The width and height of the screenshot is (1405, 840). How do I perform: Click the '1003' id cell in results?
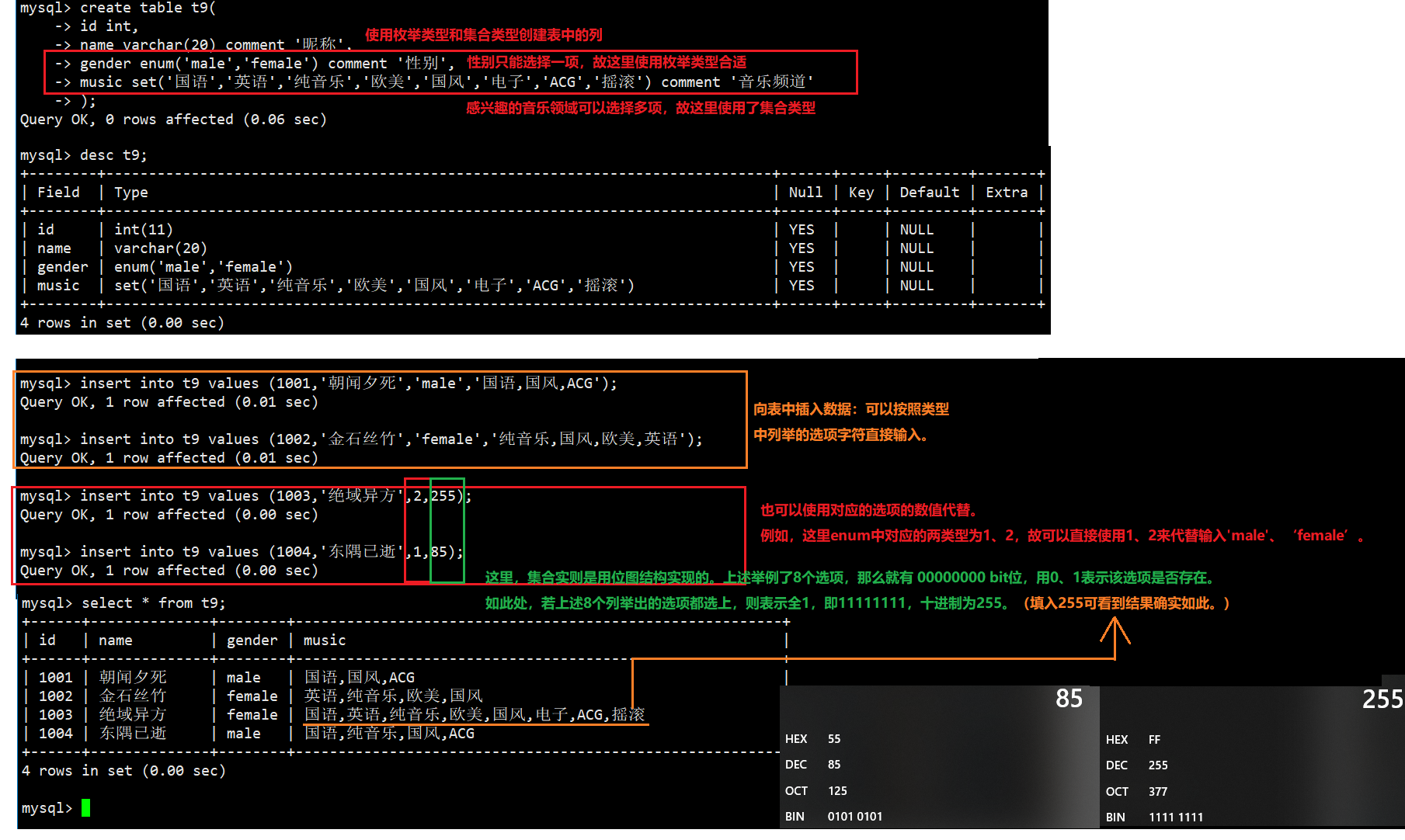click(x=56, y=715)
